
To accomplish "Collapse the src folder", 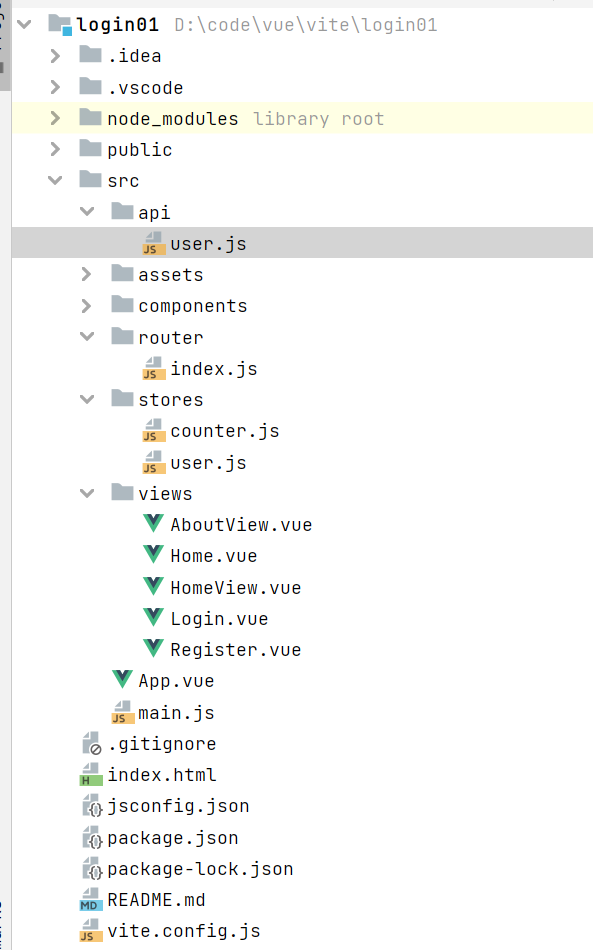I will coord(55,180).
